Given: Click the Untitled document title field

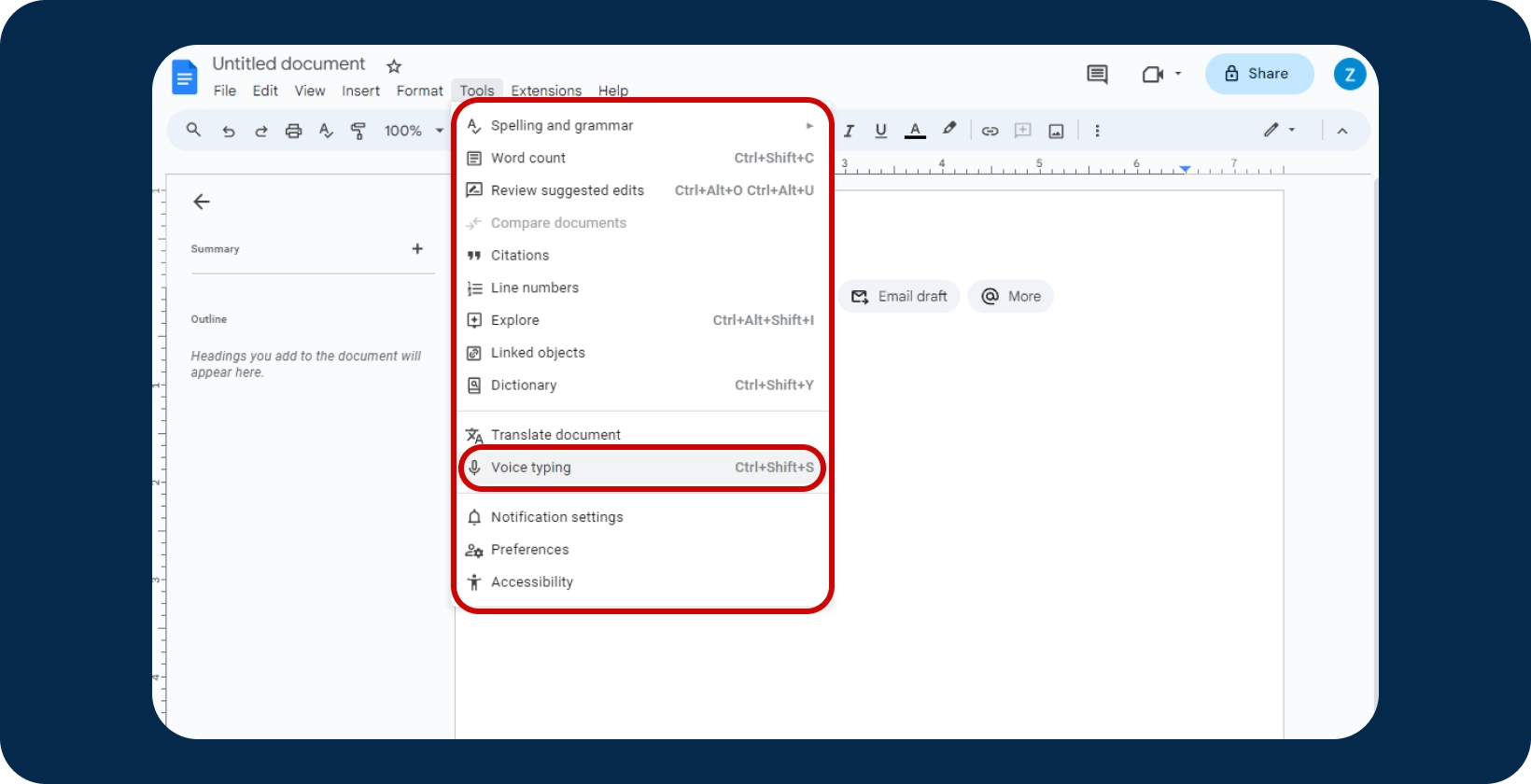Looking at the screenshot, I should [288, 63].
